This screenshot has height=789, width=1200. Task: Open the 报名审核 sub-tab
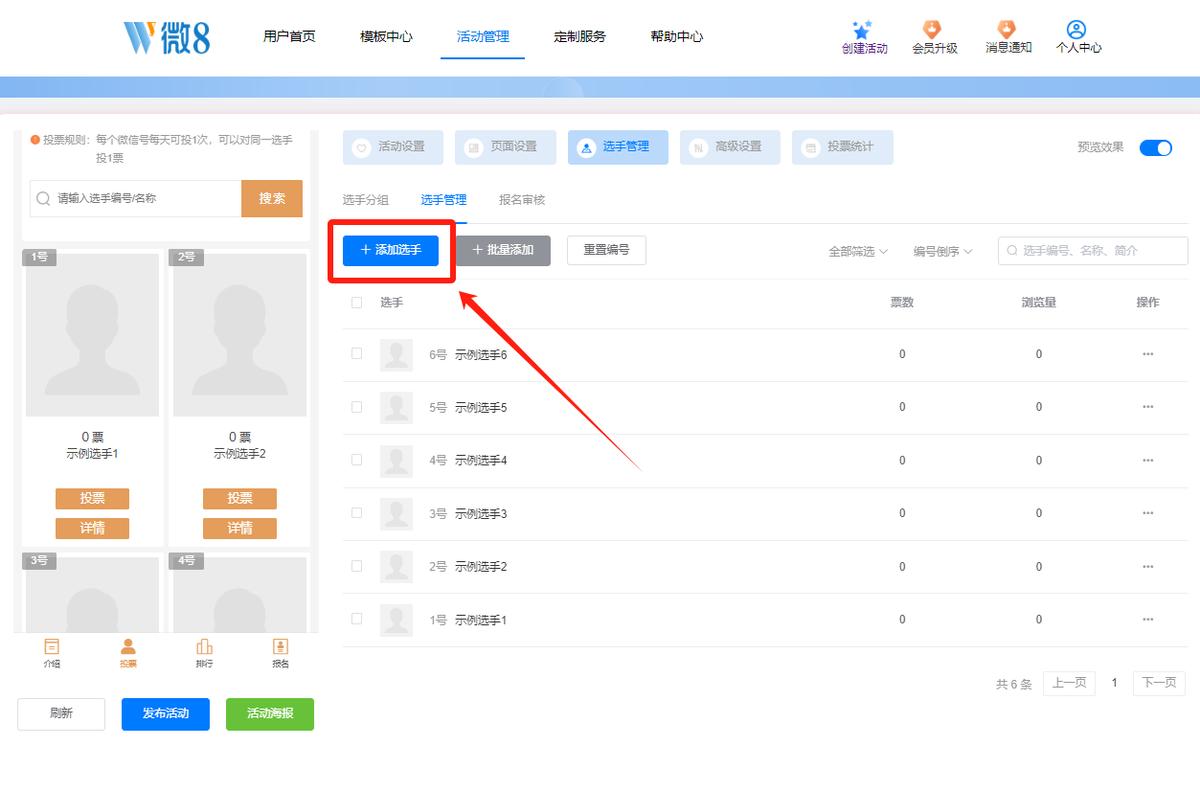[522, 200]
